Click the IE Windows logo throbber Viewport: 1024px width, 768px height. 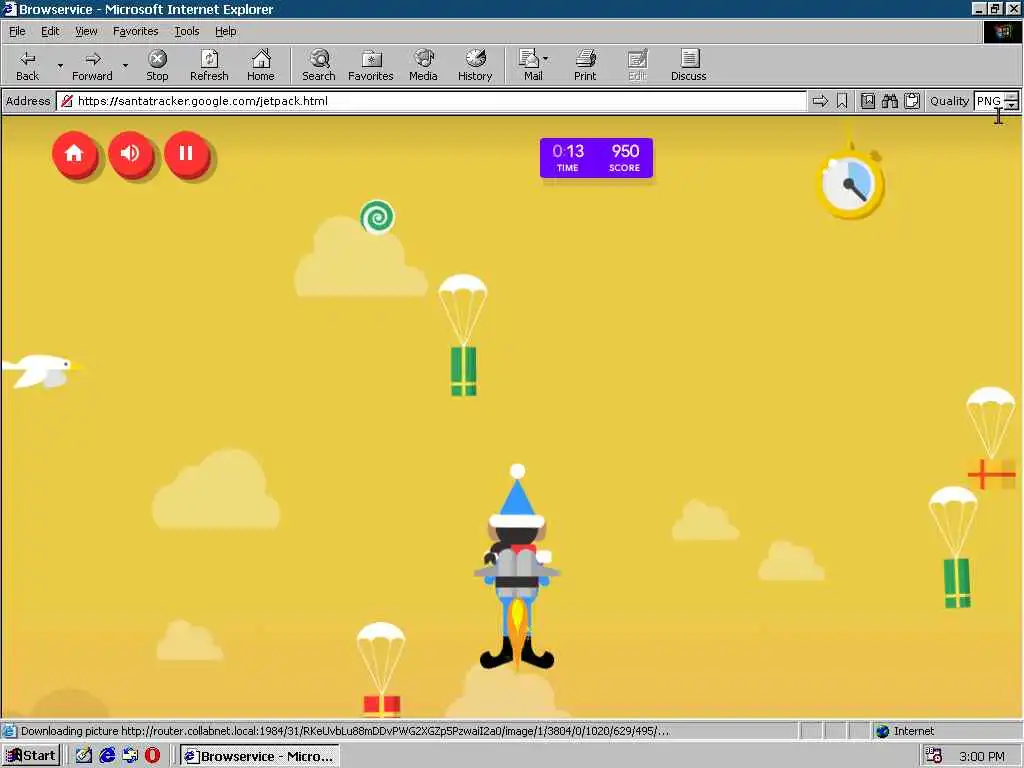(x=1002, y=31)
